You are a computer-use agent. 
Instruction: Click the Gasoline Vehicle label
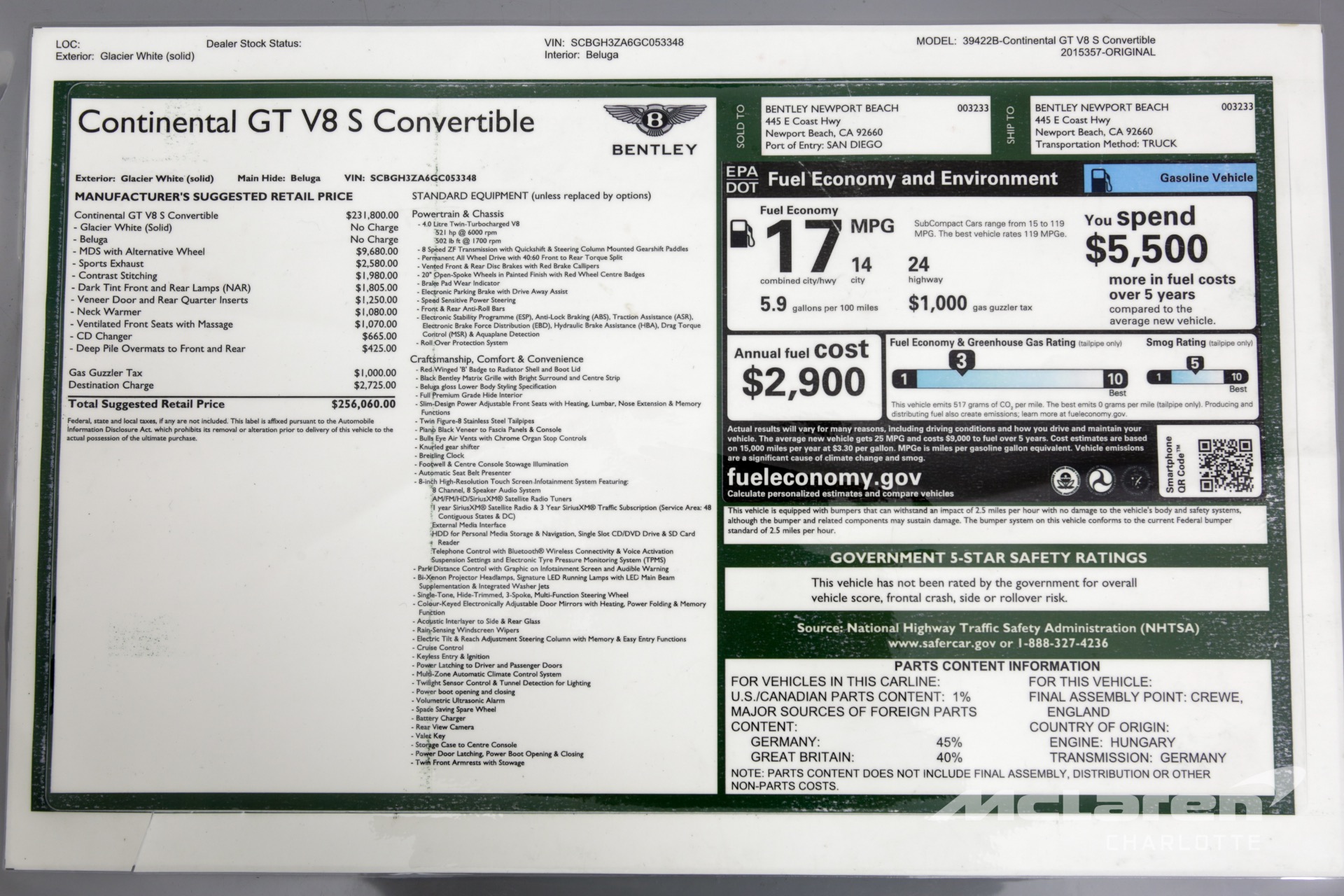pyautogui.click(x=1206, y=178)
